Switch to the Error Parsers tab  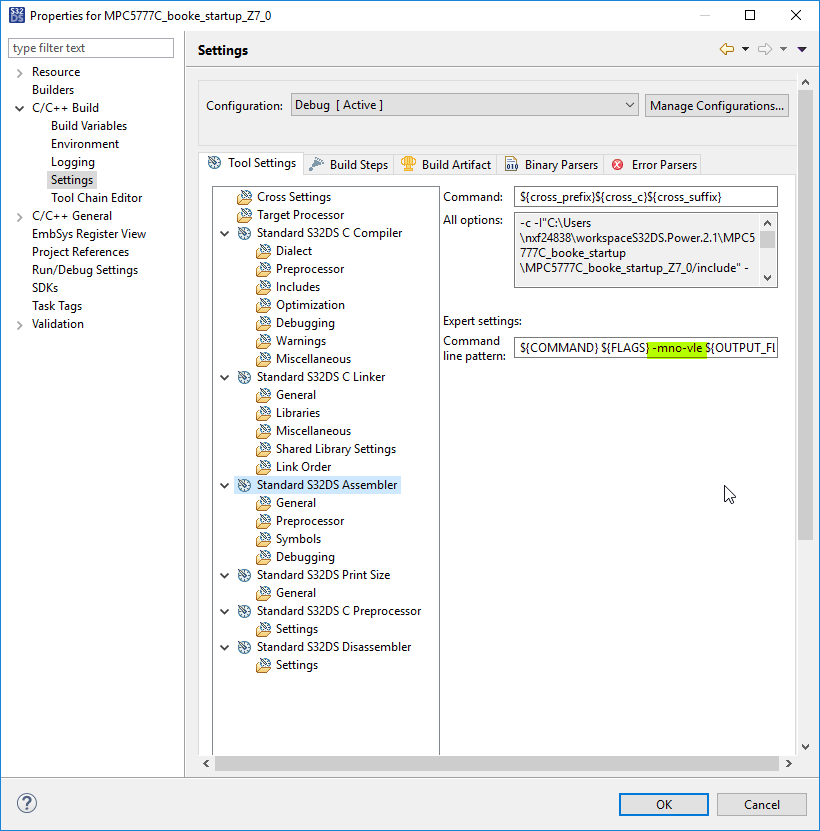(x=654, y=165)
